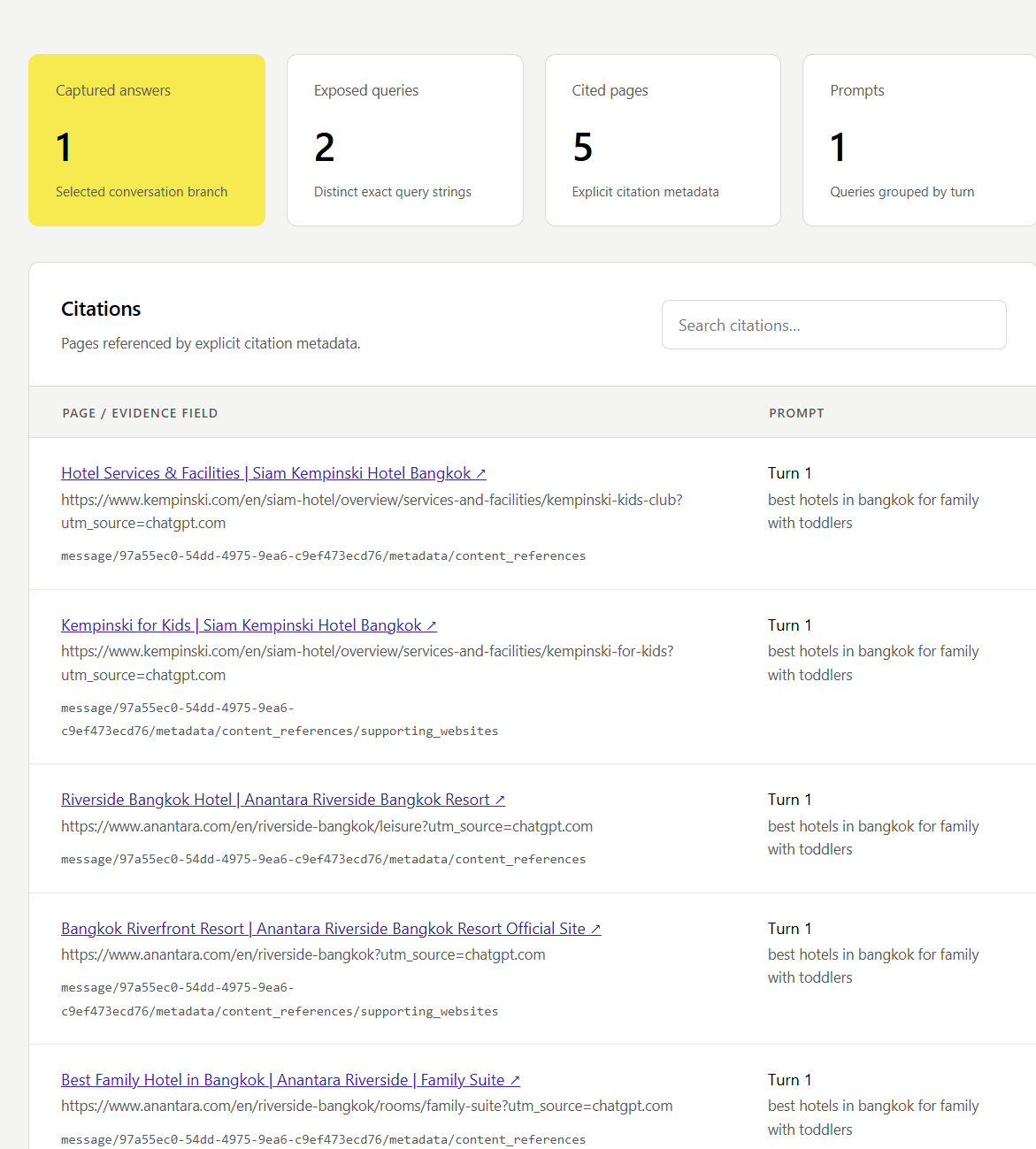Click Turn 1 in the Riverside Bangkok Hotel row
The width and height of the screenshot is (1036, 1149).
click(789, 800)
